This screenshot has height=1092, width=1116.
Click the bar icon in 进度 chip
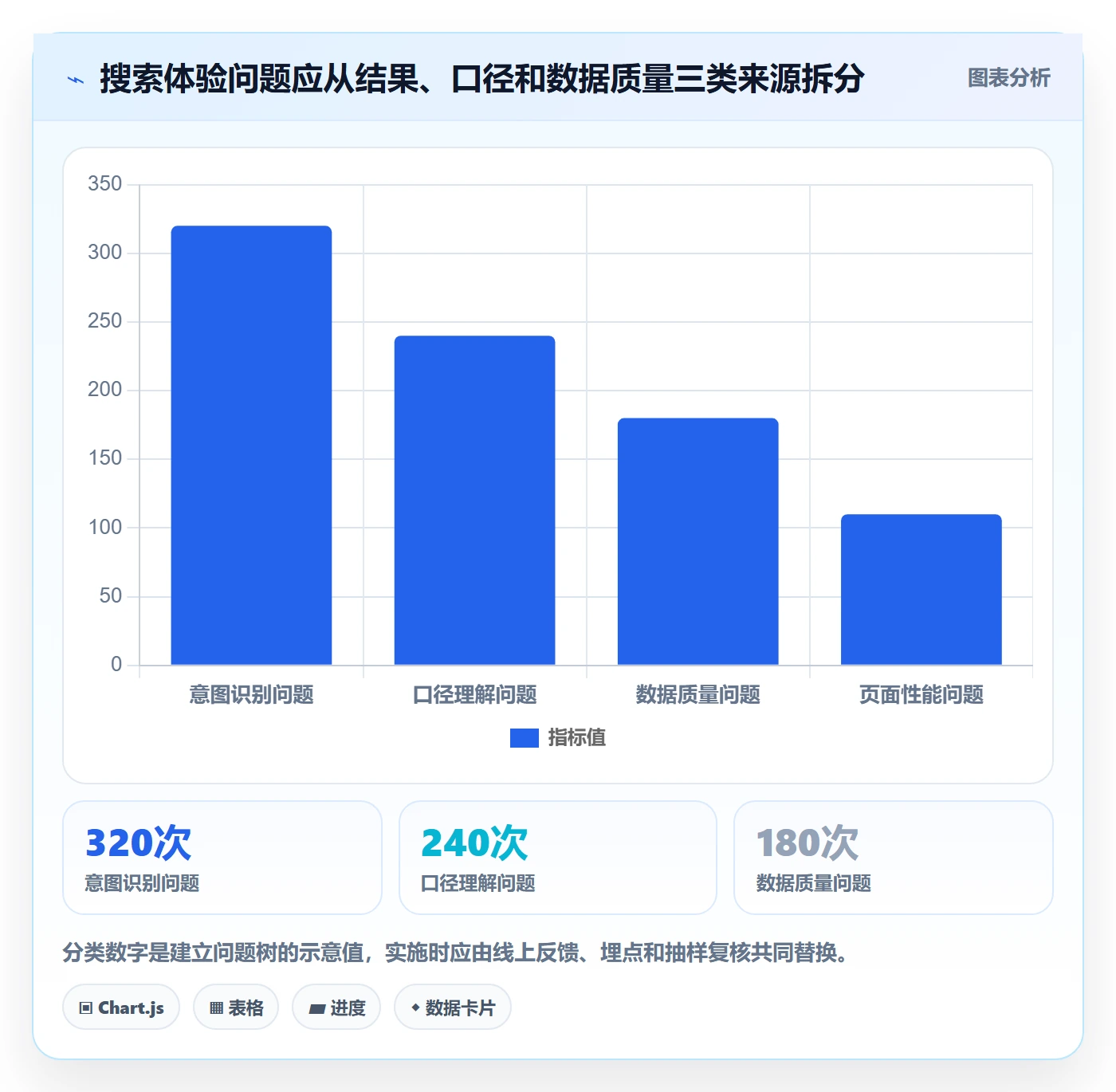pyautogui.click(x=316, y=1009)
